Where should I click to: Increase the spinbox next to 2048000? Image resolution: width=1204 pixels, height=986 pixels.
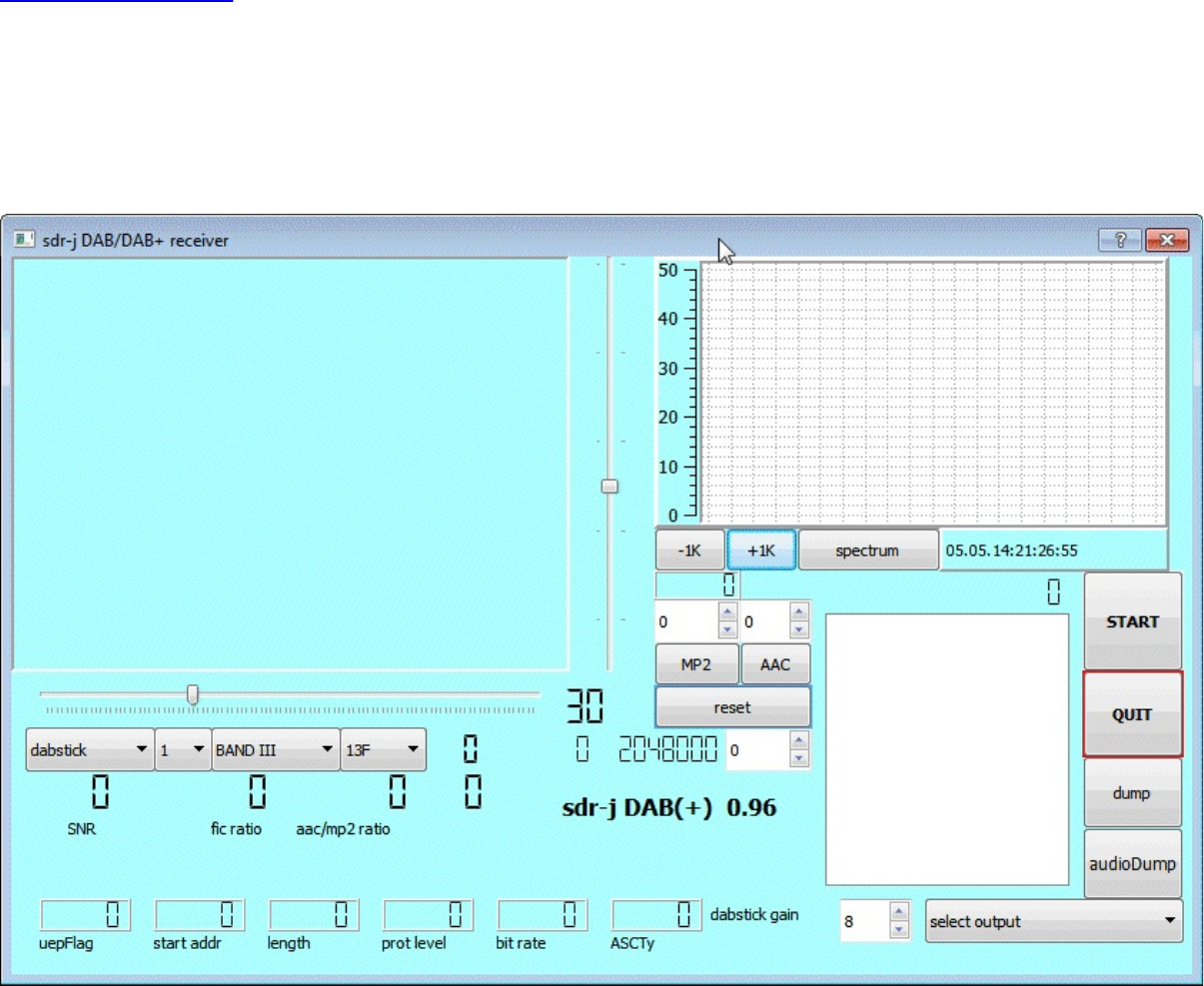click(x=798, y=740)
